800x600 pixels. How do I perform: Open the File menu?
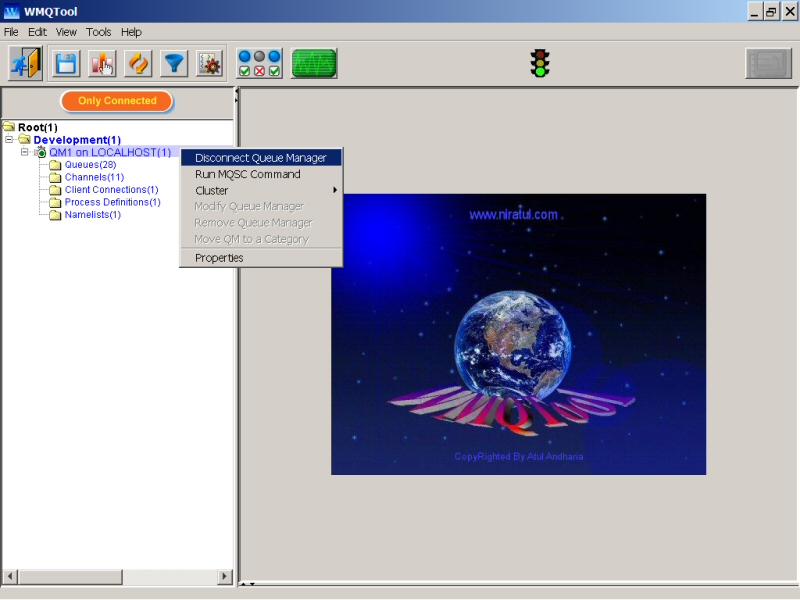[11, 32]
